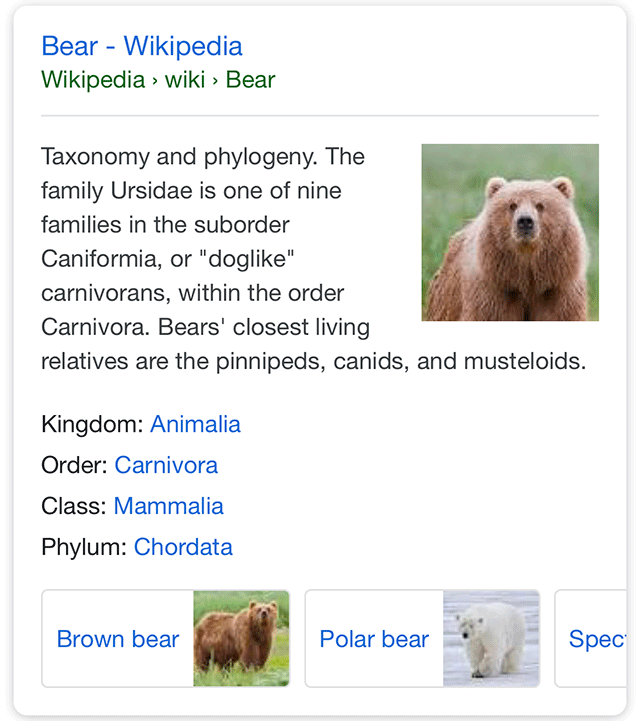Click the "Kingdom:" label

click(x=93, y=424)
